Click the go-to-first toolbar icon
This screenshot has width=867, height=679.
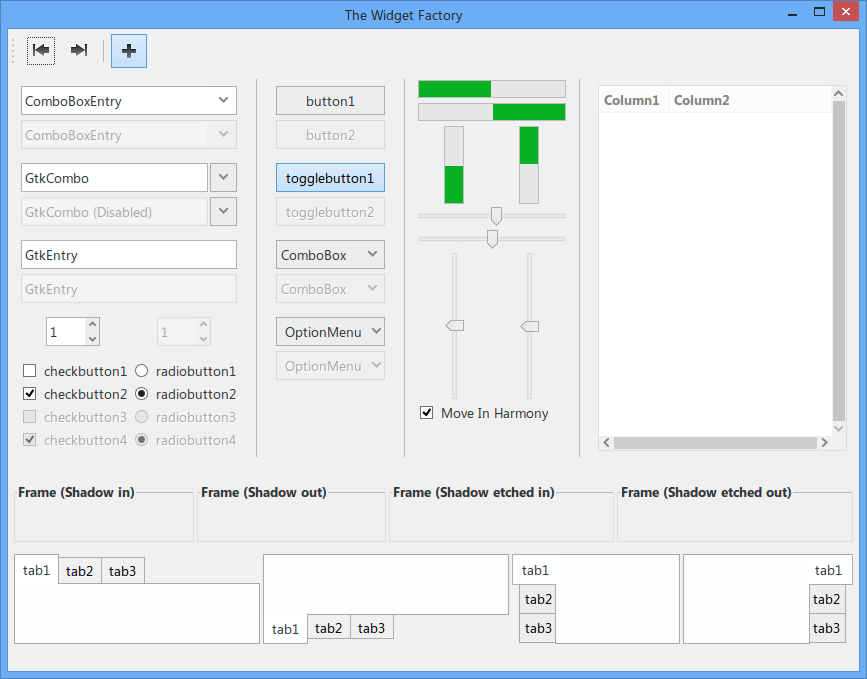coord(41,50)
